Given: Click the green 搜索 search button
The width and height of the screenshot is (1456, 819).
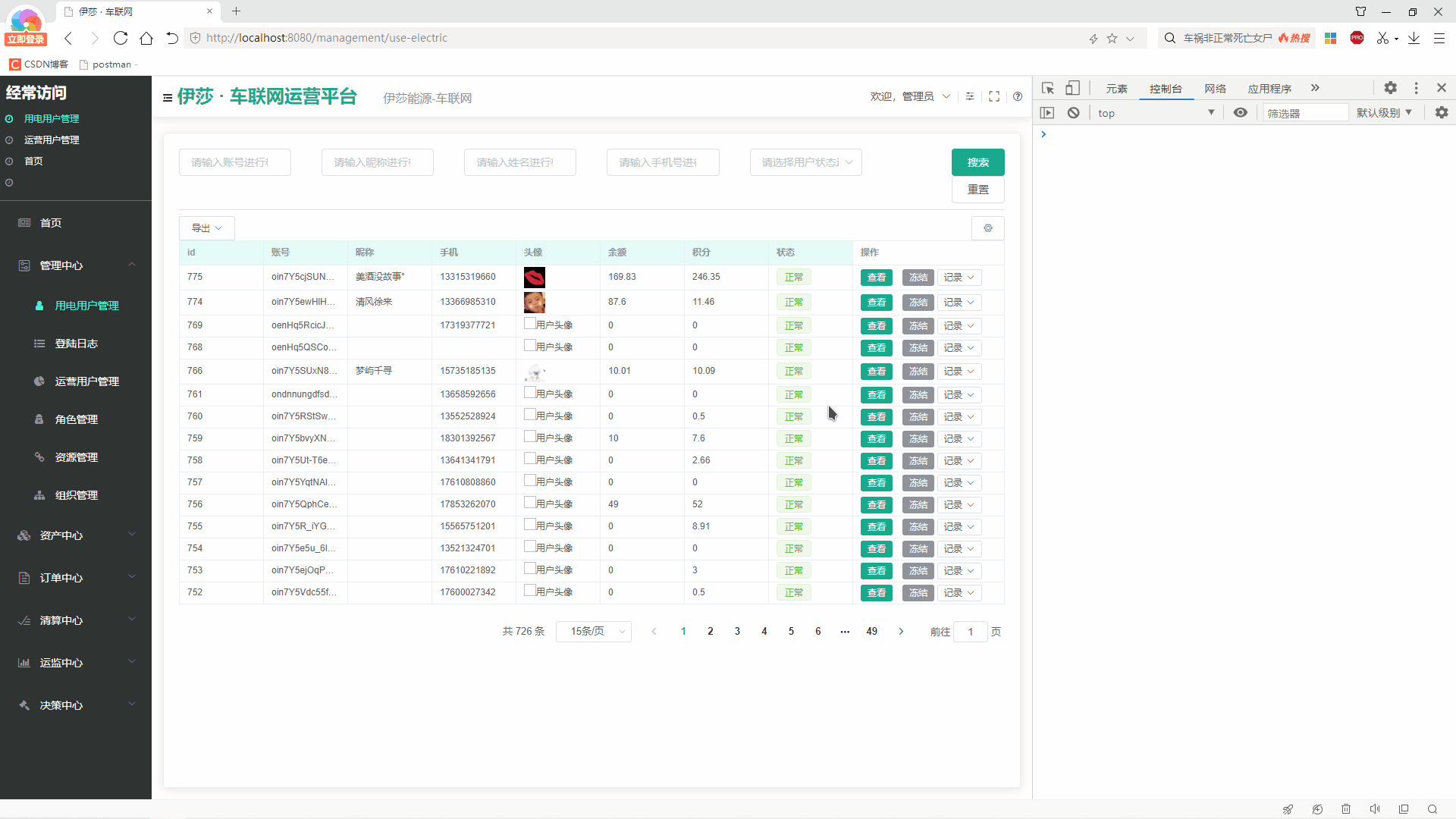Looking at the screenshot, I should 977,162.
